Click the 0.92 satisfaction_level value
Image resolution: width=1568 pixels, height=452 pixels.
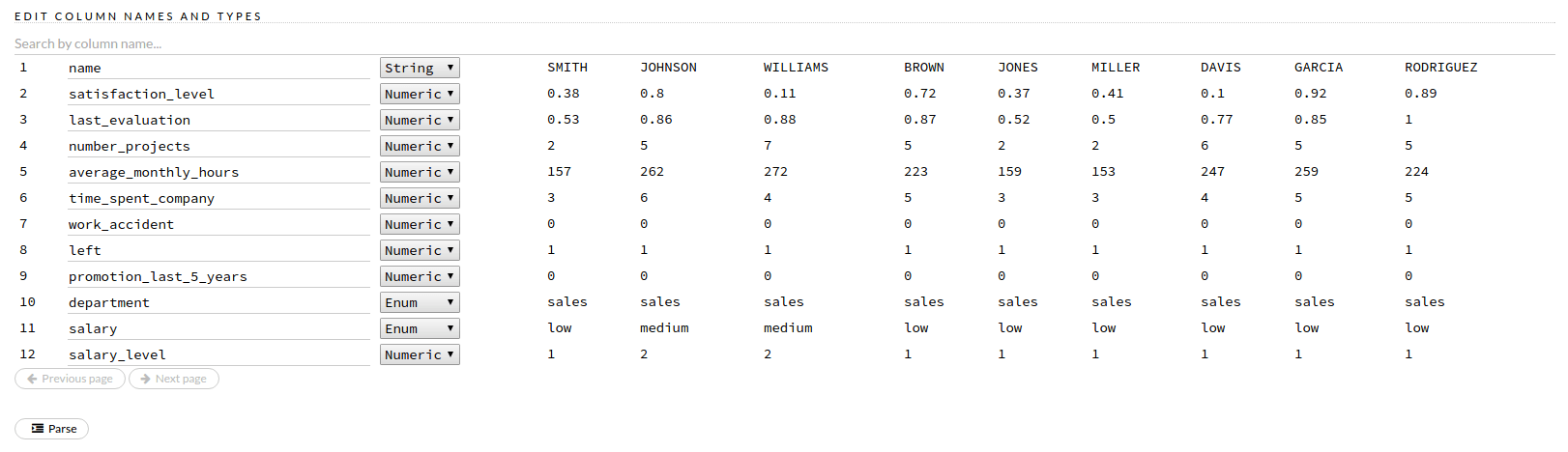(x=1311, y=94)
